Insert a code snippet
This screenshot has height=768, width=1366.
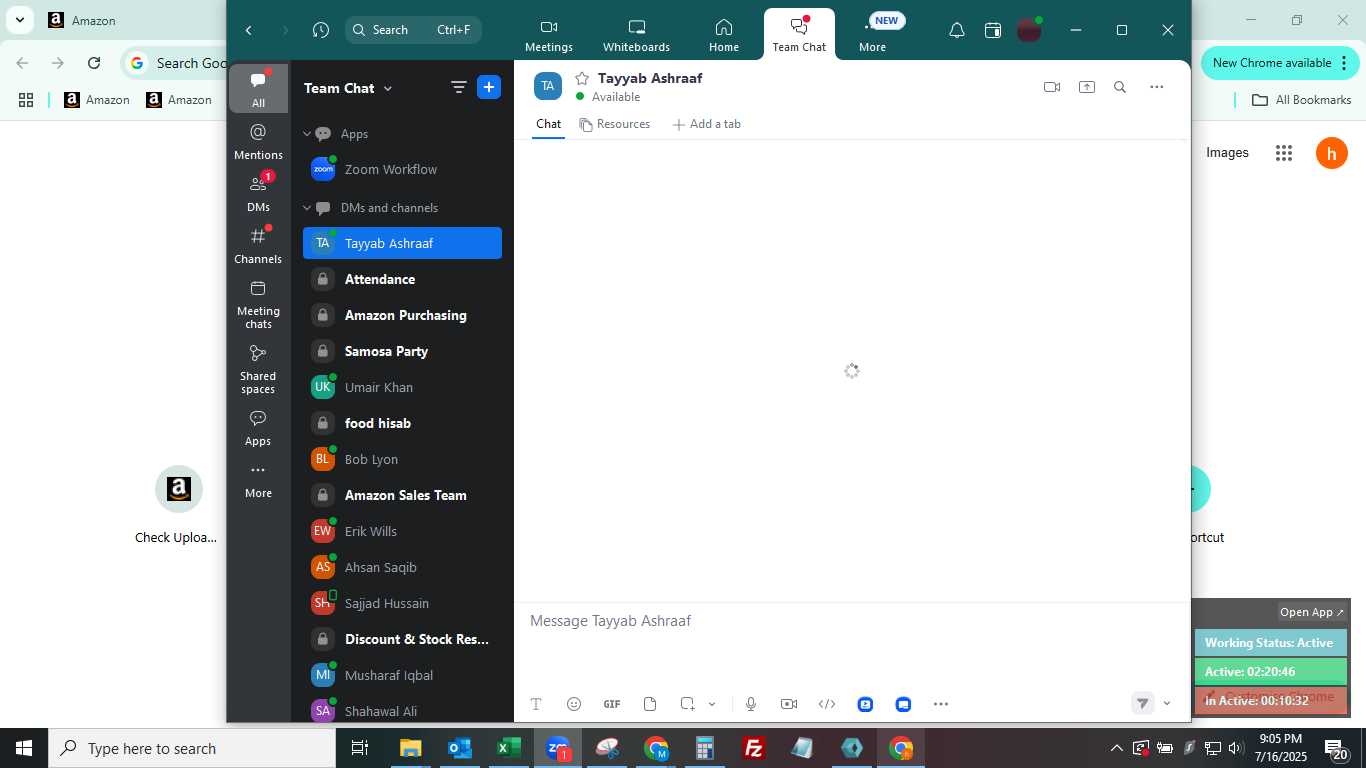coord(827,704)
